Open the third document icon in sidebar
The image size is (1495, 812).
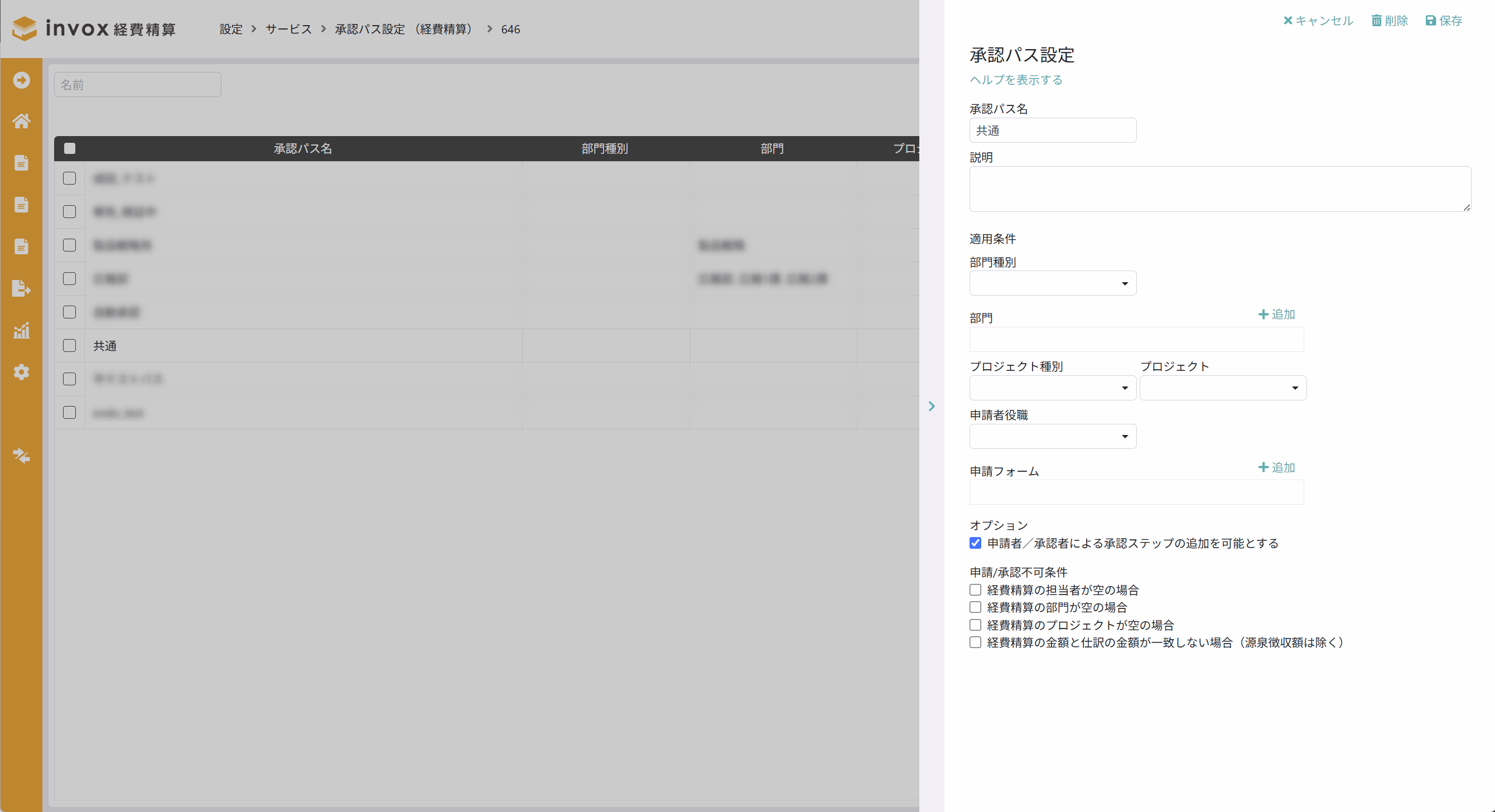[x=21, y=246]
